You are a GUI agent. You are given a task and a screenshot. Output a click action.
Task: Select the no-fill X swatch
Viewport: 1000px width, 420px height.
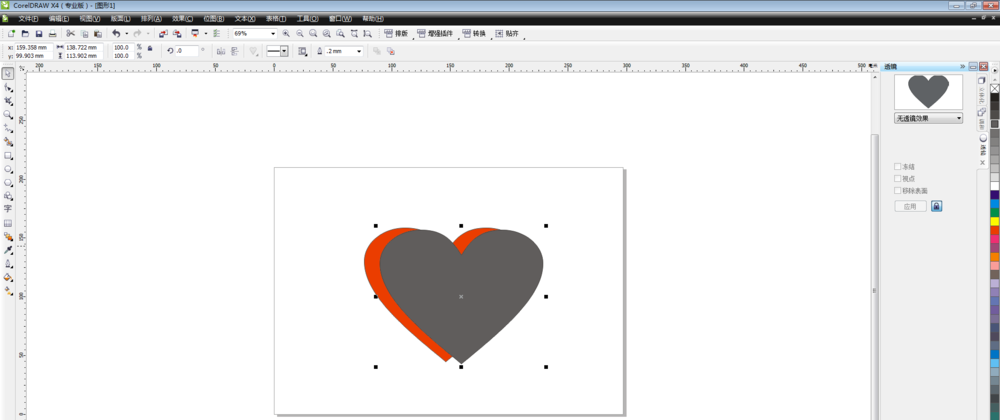point(995,88)
